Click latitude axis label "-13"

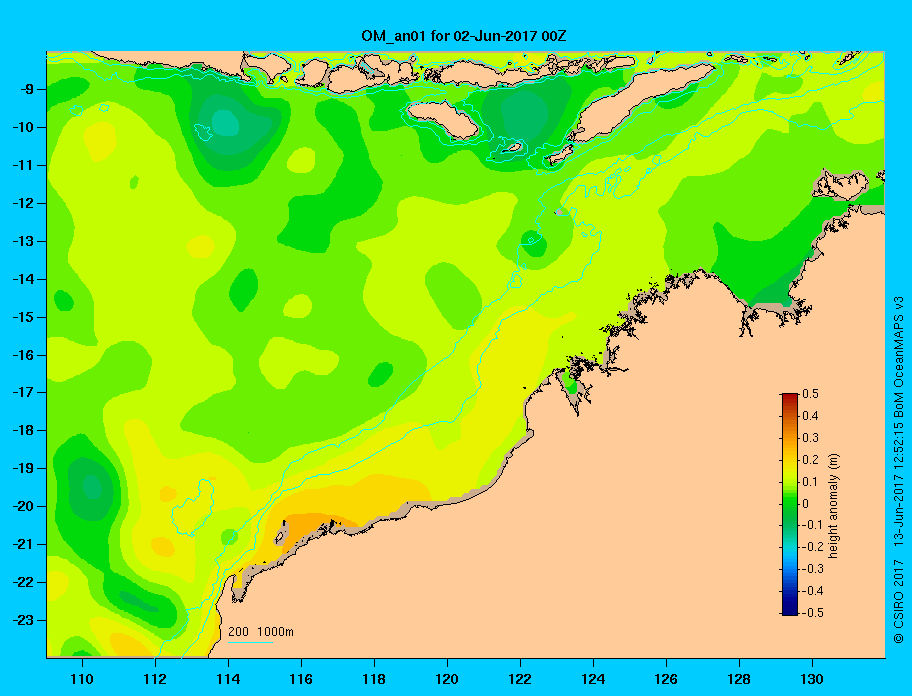pos(22,241)
